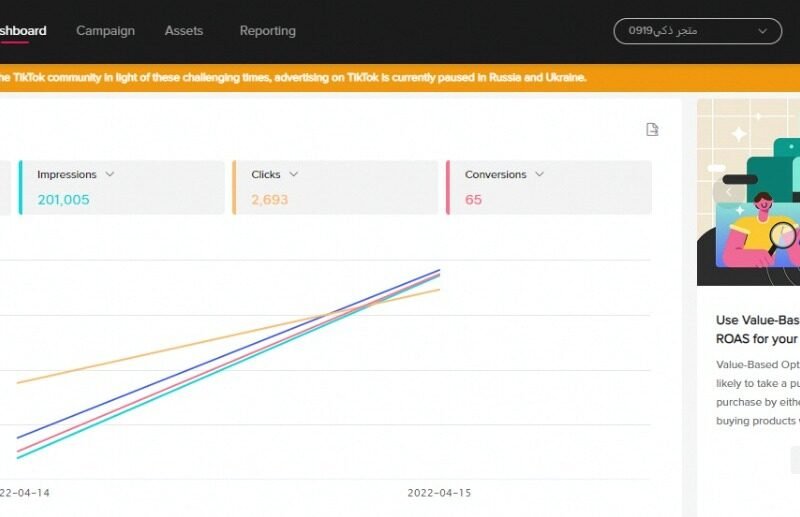800x517 pixels.
Task: Click the 2022-04-15 date label
Action: pyautogui.click(x=439, y=493)
